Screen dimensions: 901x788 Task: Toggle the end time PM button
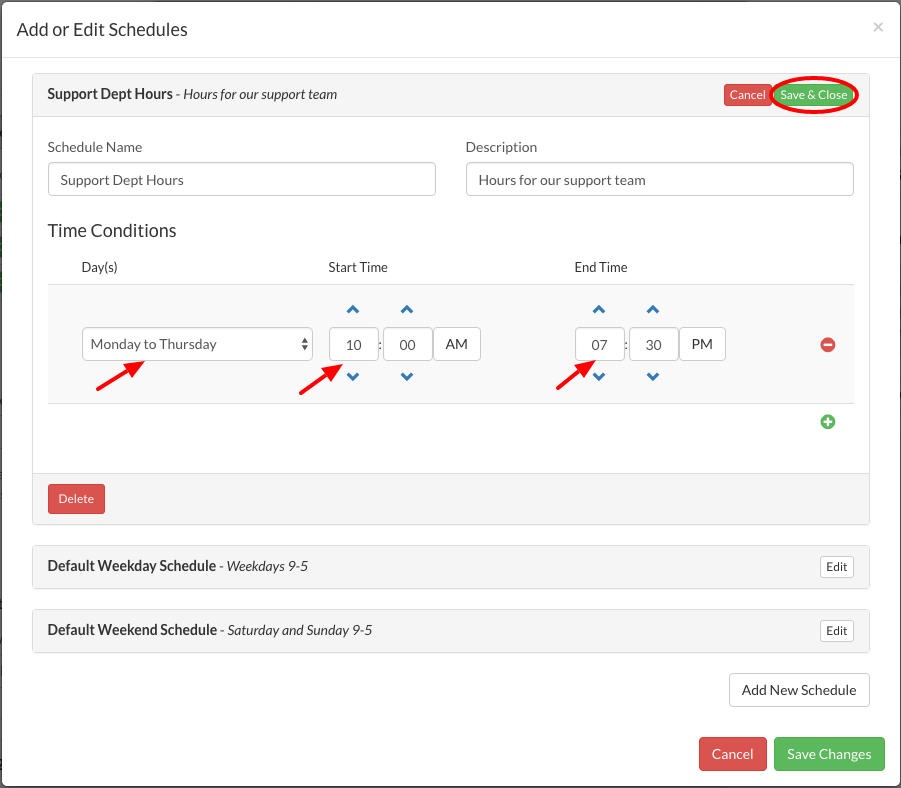702,344
